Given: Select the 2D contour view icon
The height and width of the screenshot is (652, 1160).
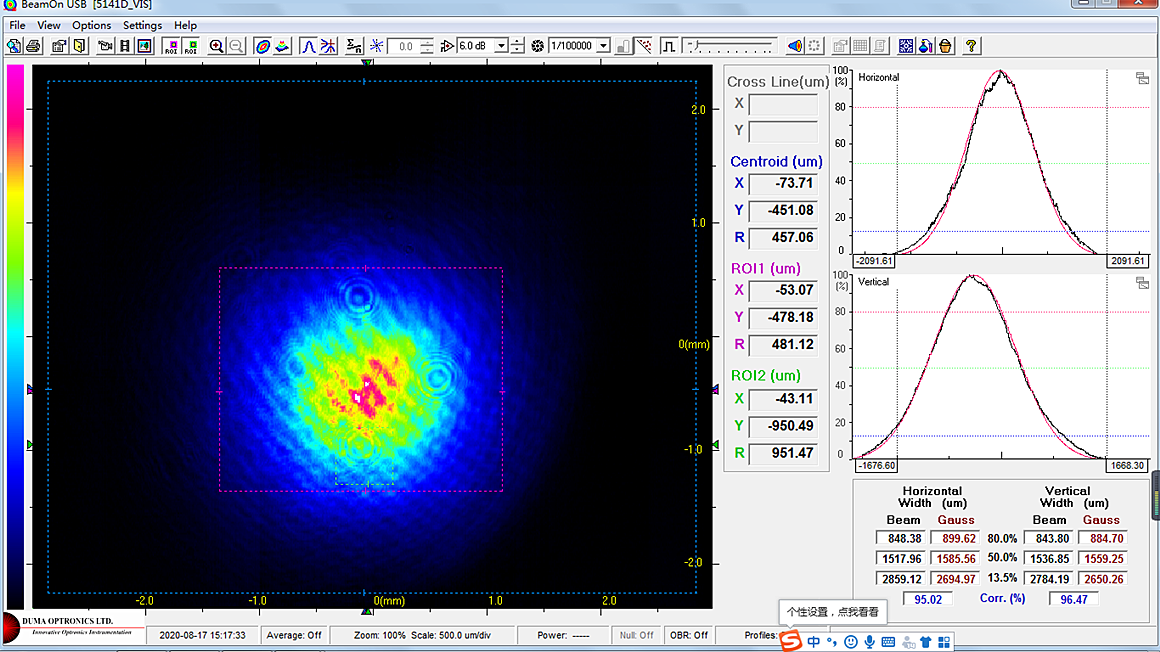Looking at the screenshot, I should click(x=262, y=46).
